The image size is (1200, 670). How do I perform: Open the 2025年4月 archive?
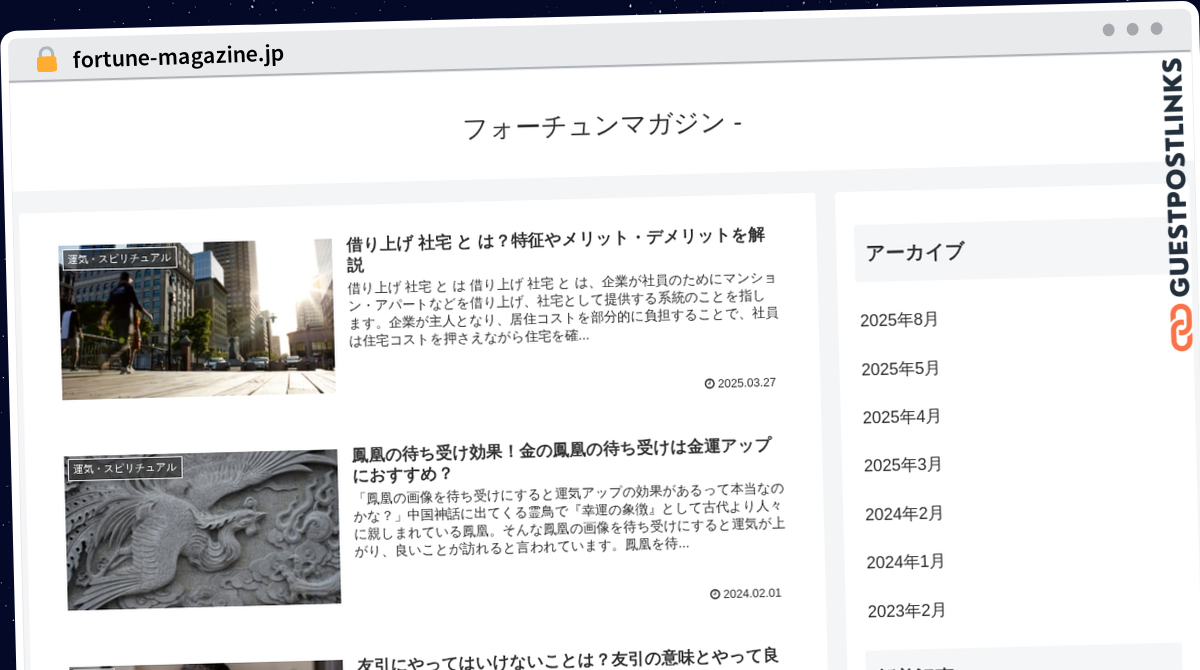click(x=902, y=417)
